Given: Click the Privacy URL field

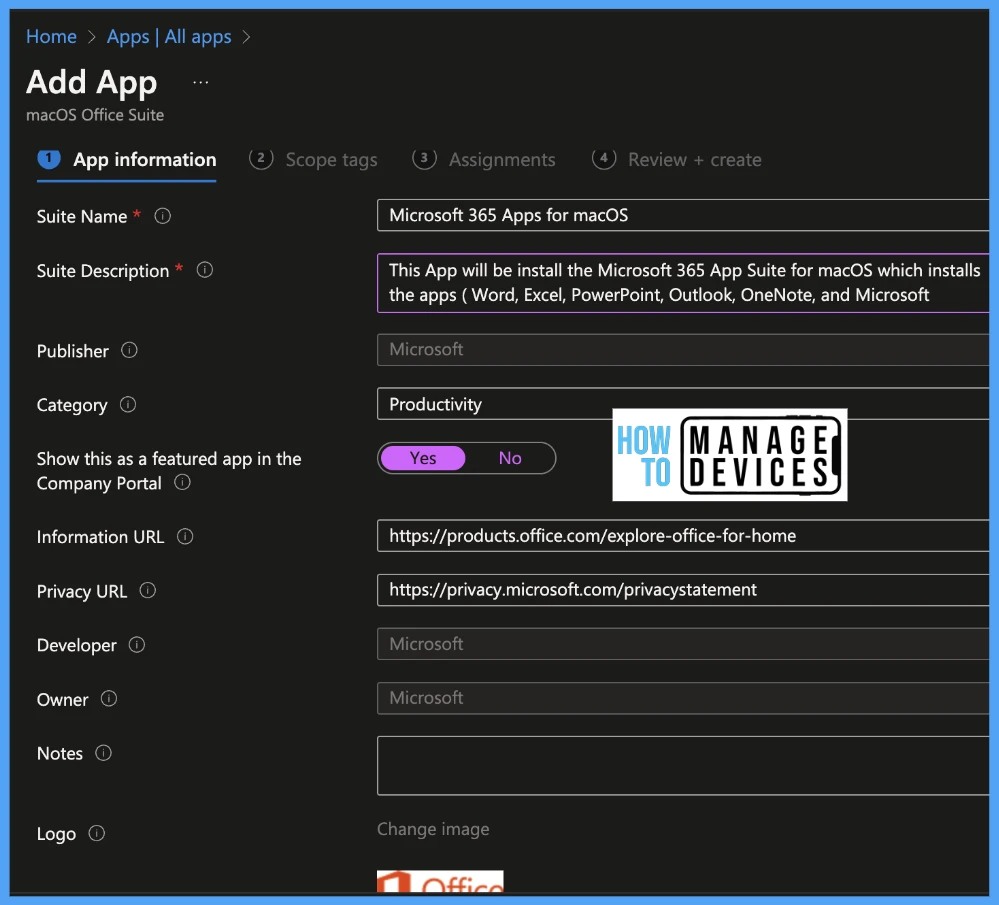Looking at the screenshot, I should pyautogui.click(x=683, y=590).
